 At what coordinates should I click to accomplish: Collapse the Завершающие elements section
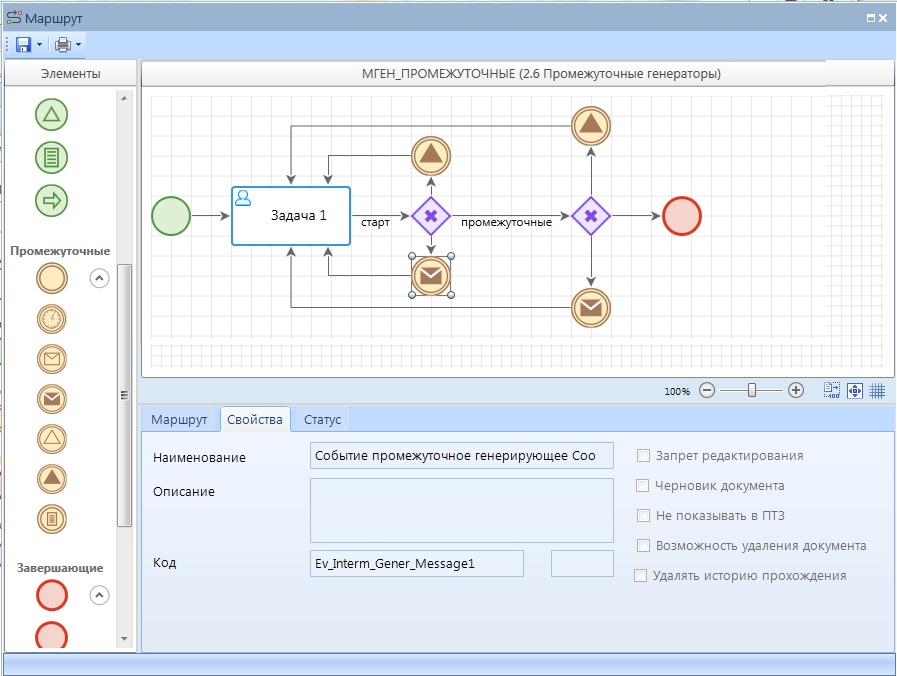pos(99,595)
